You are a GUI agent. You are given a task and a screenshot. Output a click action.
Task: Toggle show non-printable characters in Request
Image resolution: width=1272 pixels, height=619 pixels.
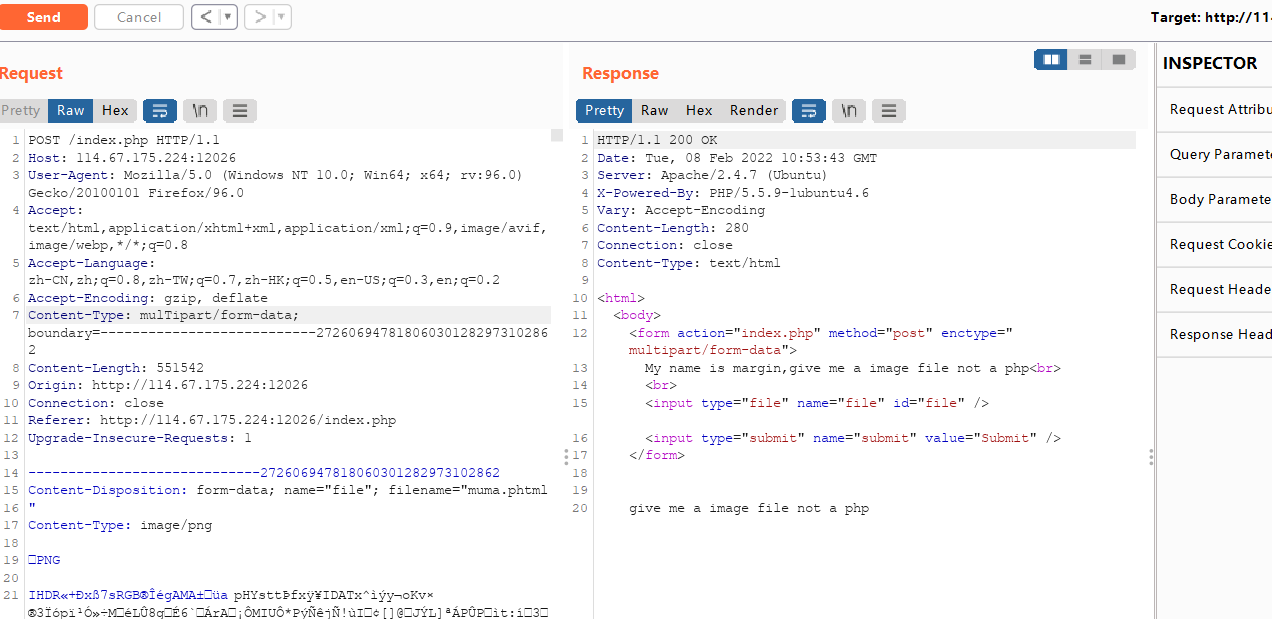coord(200,110)
